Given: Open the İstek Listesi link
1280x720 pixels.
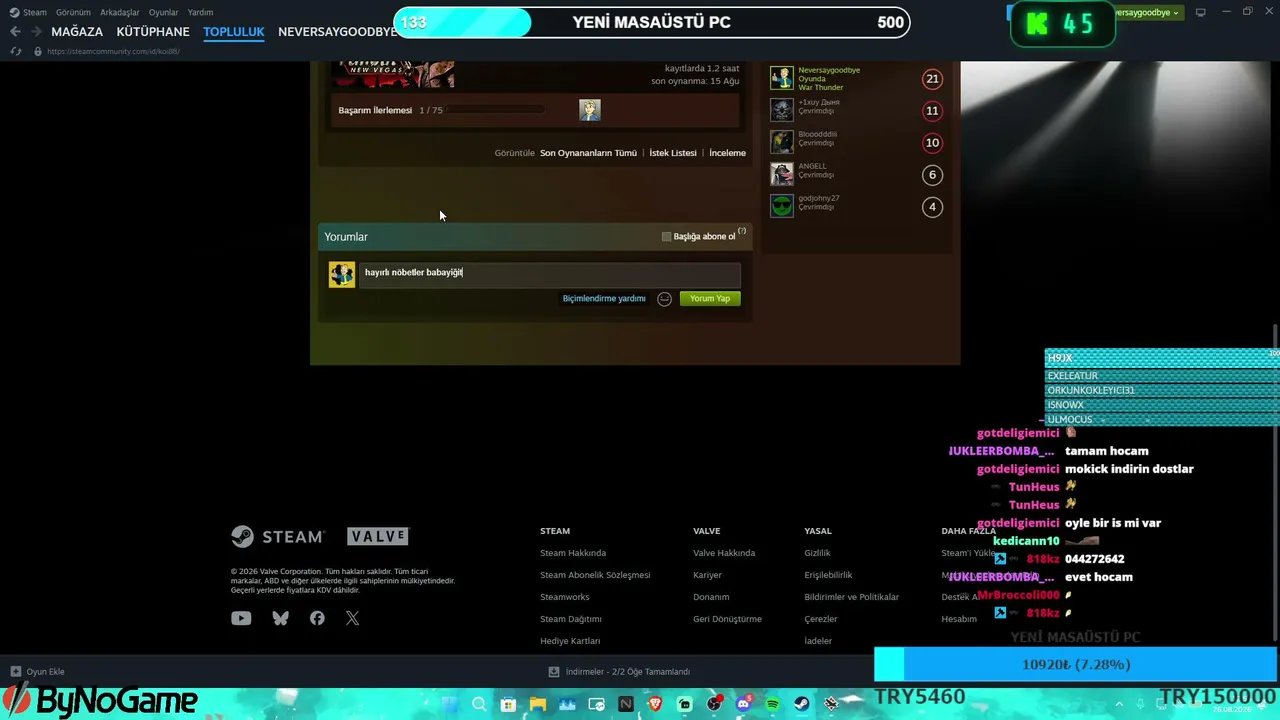Looking at the screenshot, I should point(673,153).
